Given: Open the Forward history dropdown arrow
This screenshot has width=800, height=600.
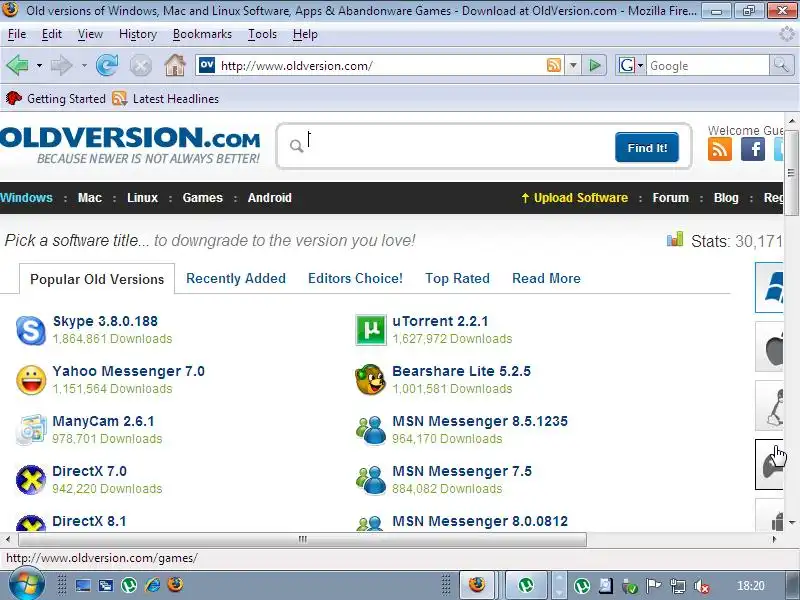Looking at the screenshot, I should [x=84, y=66].
